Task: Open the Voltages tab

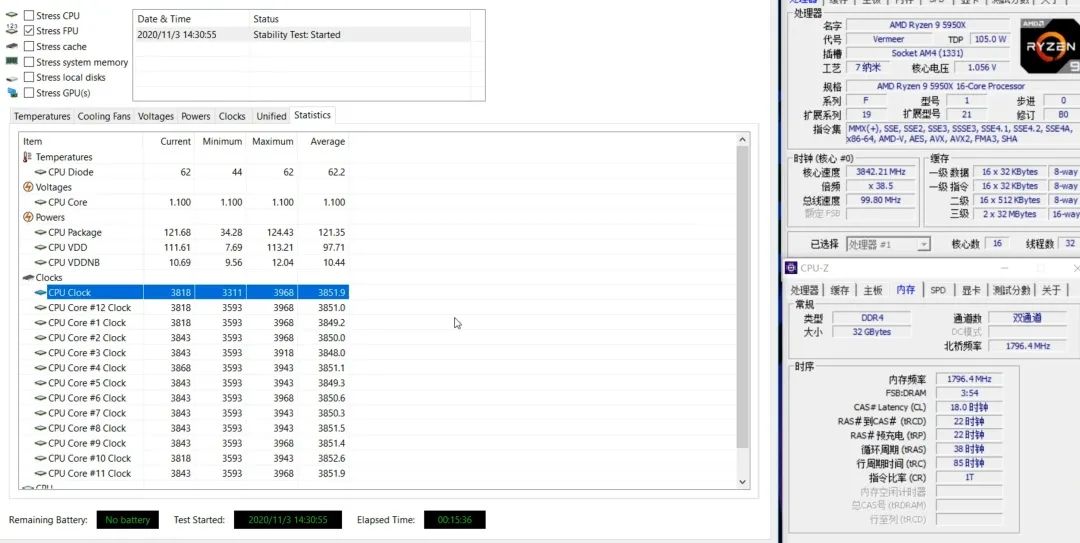Action: 156,116
